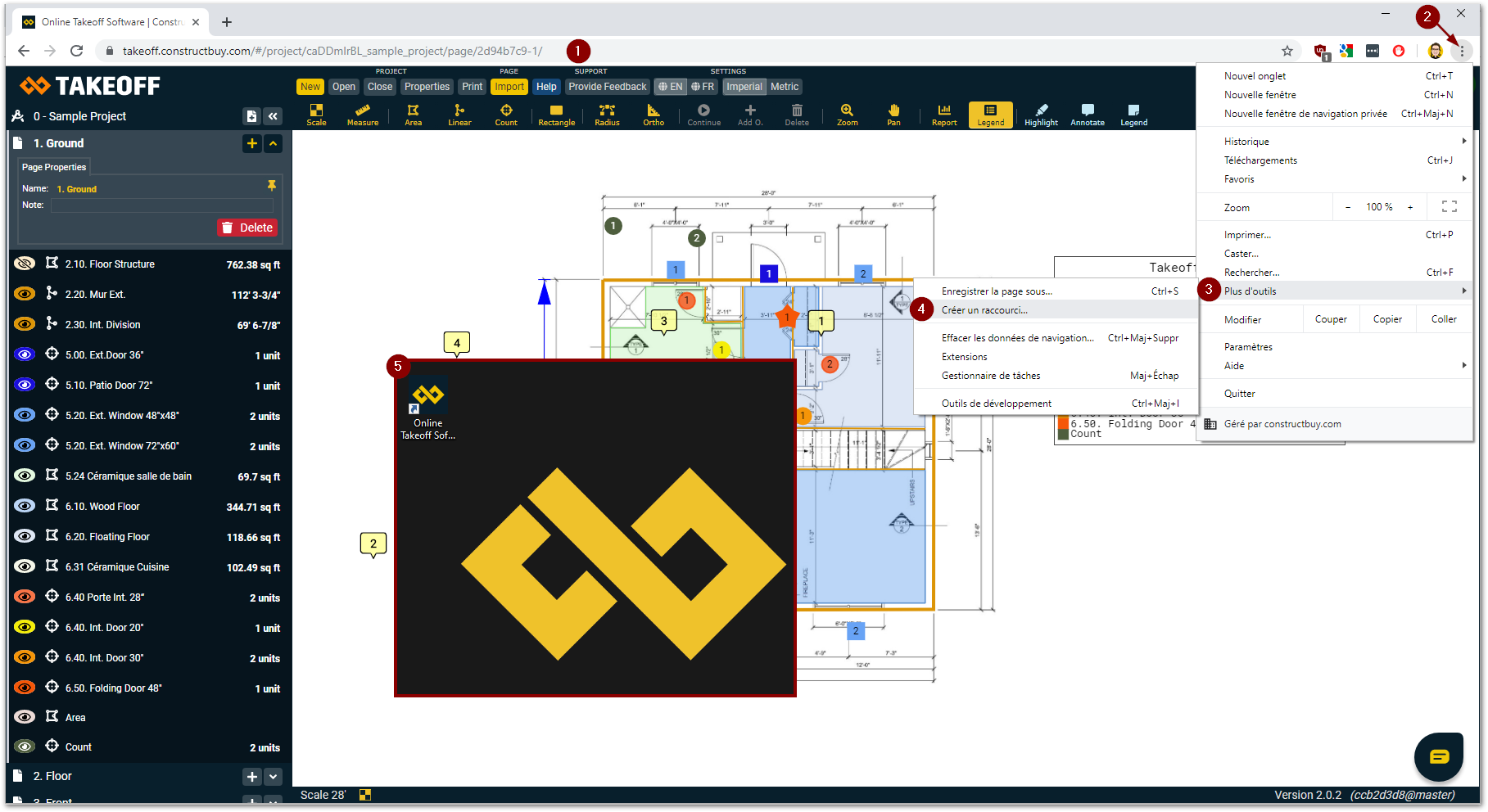Click 'Créer un raccourci...' menu entry
This screenshot has width=1488, height=812.
point(984,310)
